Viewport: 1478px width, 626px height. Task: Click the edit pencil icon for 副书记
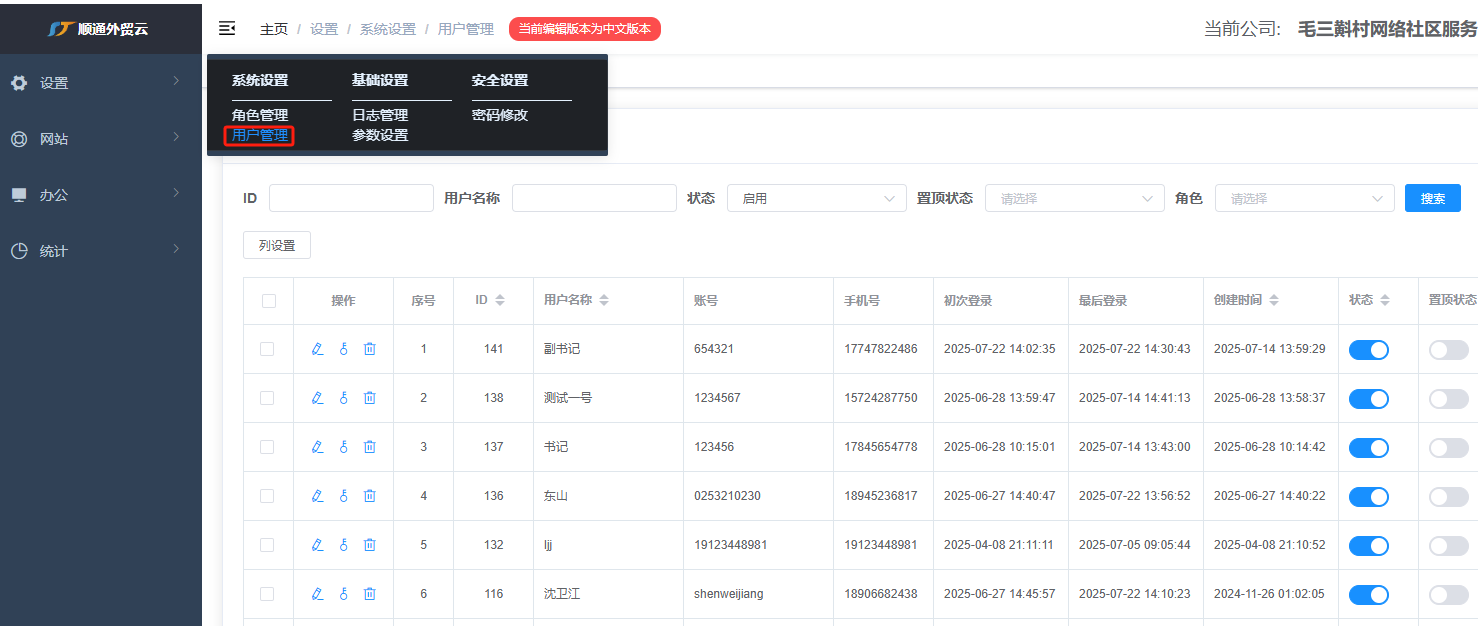pos(318,349)
